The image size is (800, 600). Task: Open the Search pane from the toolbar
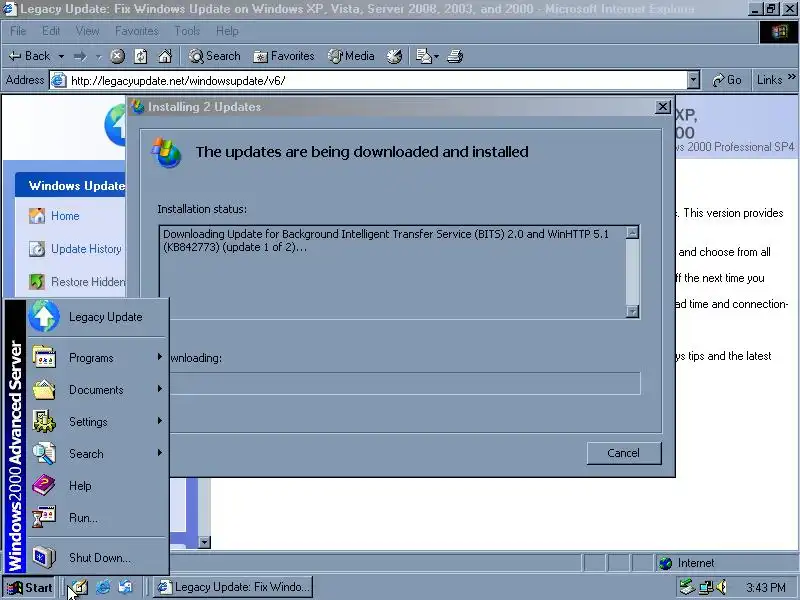coord(214,56)
